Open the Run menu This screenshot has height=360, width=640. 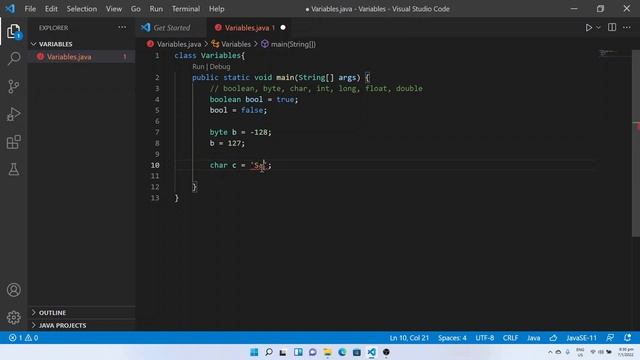tap(156, 9)
